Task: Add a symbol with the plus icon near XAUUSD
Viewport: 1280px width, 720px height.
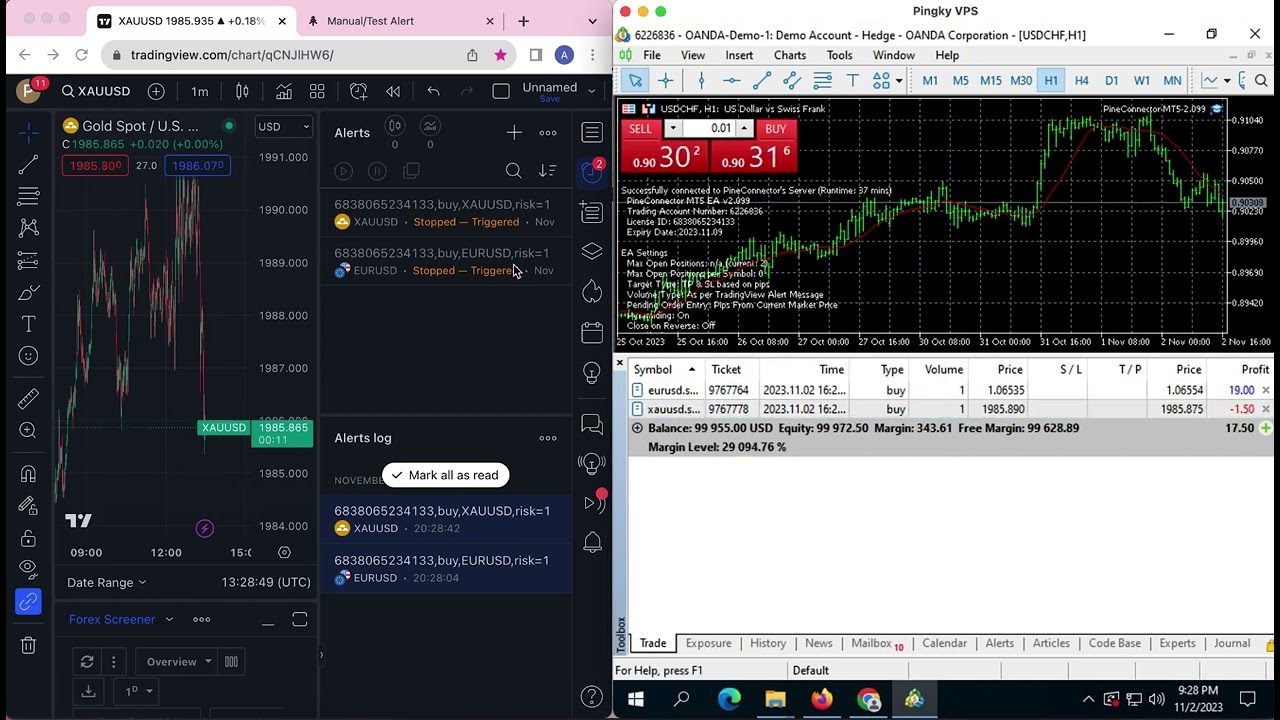Action: (156, 91)
